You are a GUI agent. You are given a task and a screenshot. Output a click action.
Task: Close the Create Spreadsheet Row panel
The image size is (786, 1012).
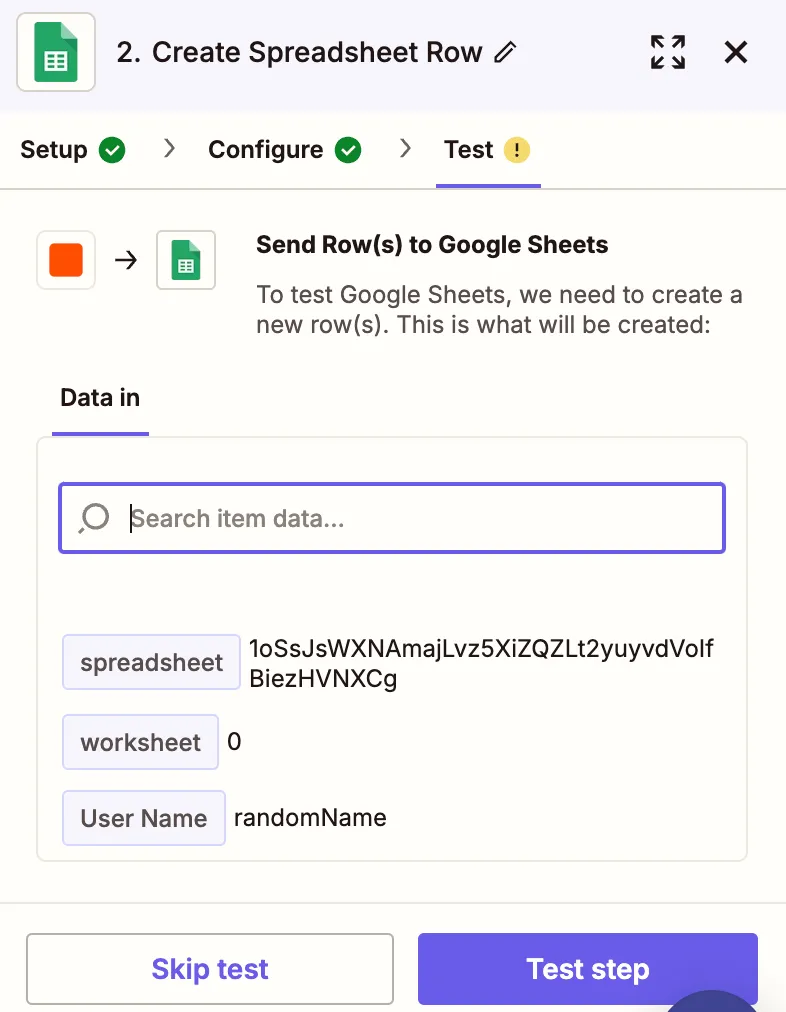[736, 52]
